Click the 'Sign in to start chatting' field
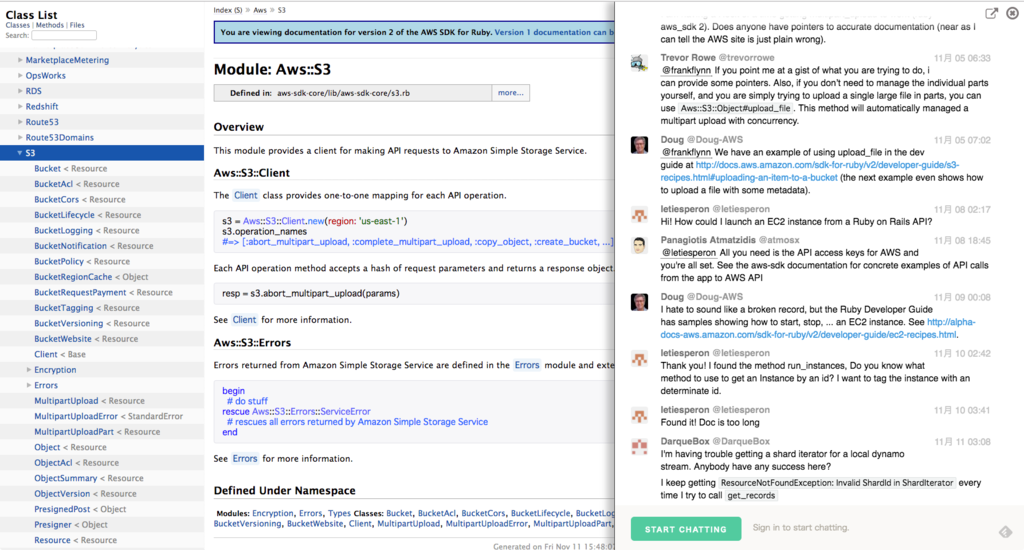The width and height of the screenshot is (1024, 550). 801,528
